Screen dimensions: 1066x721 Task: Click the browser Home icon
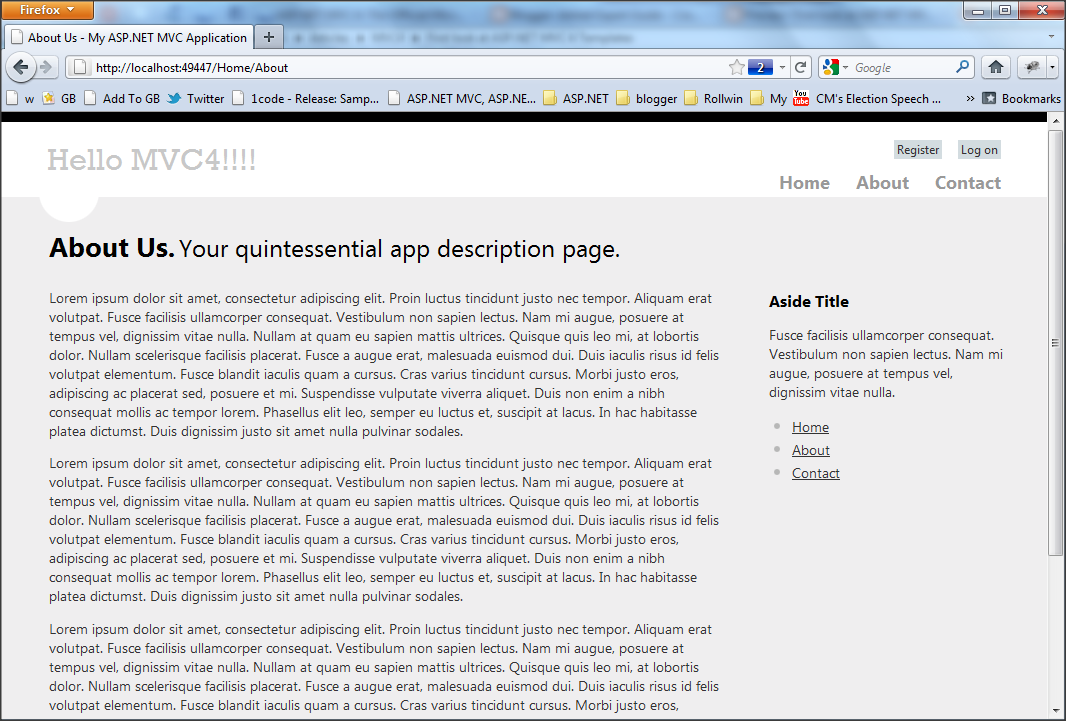(x=996, y=67)
